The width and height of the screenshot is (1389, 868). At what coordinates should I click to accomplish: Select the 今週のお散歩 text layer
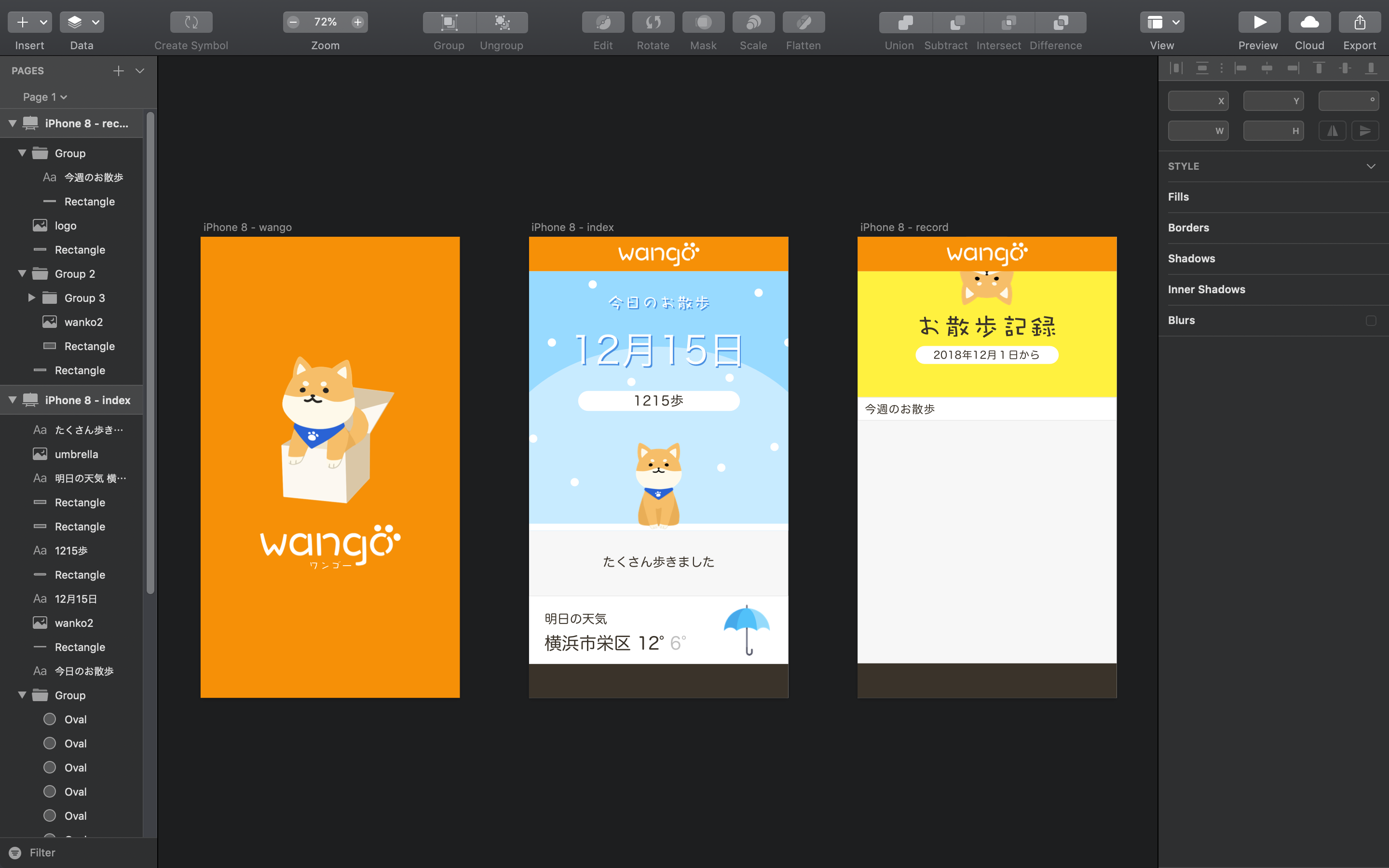point(94,177)
